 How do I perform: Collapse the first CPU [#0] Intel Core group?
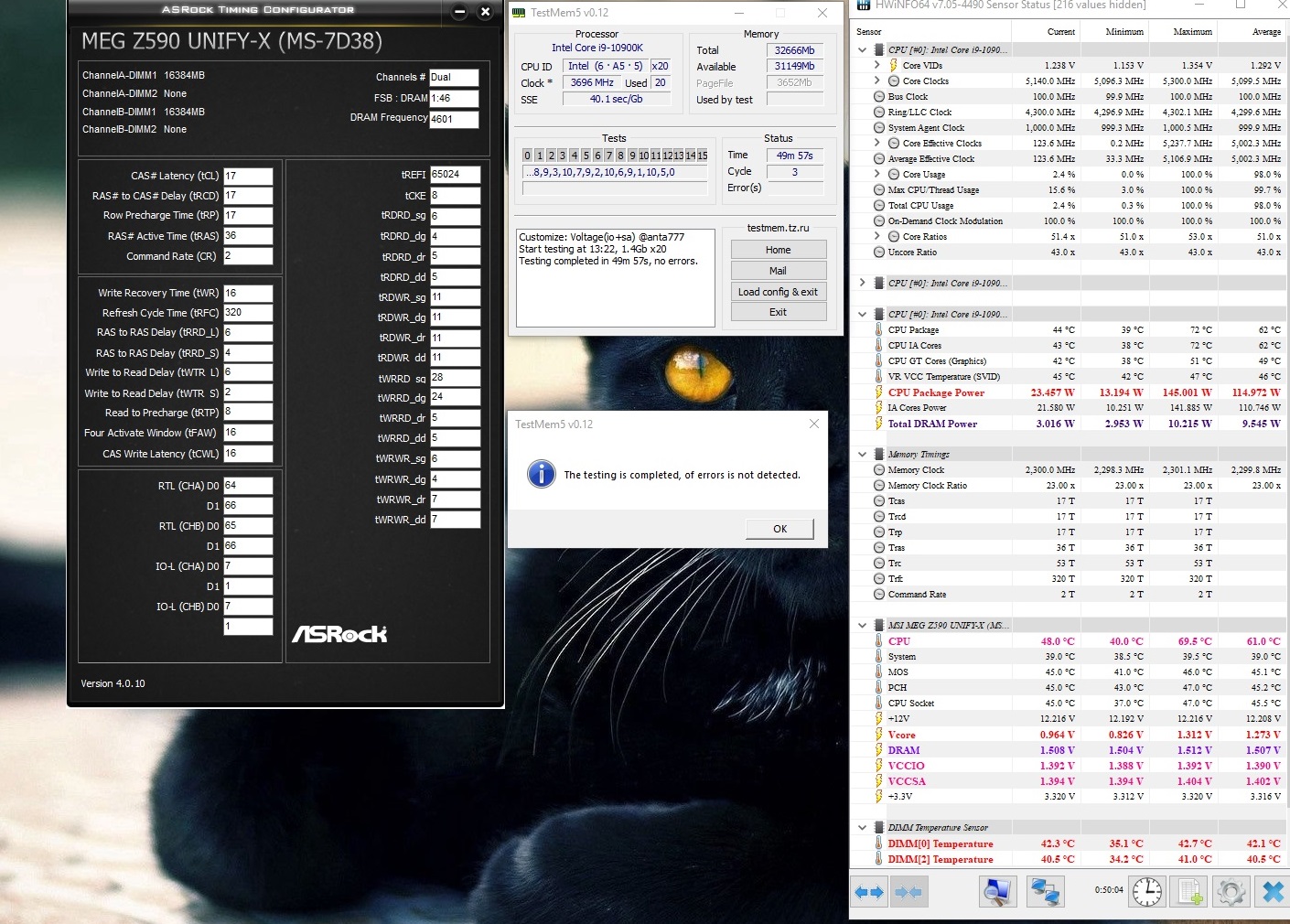coord(863,50)
